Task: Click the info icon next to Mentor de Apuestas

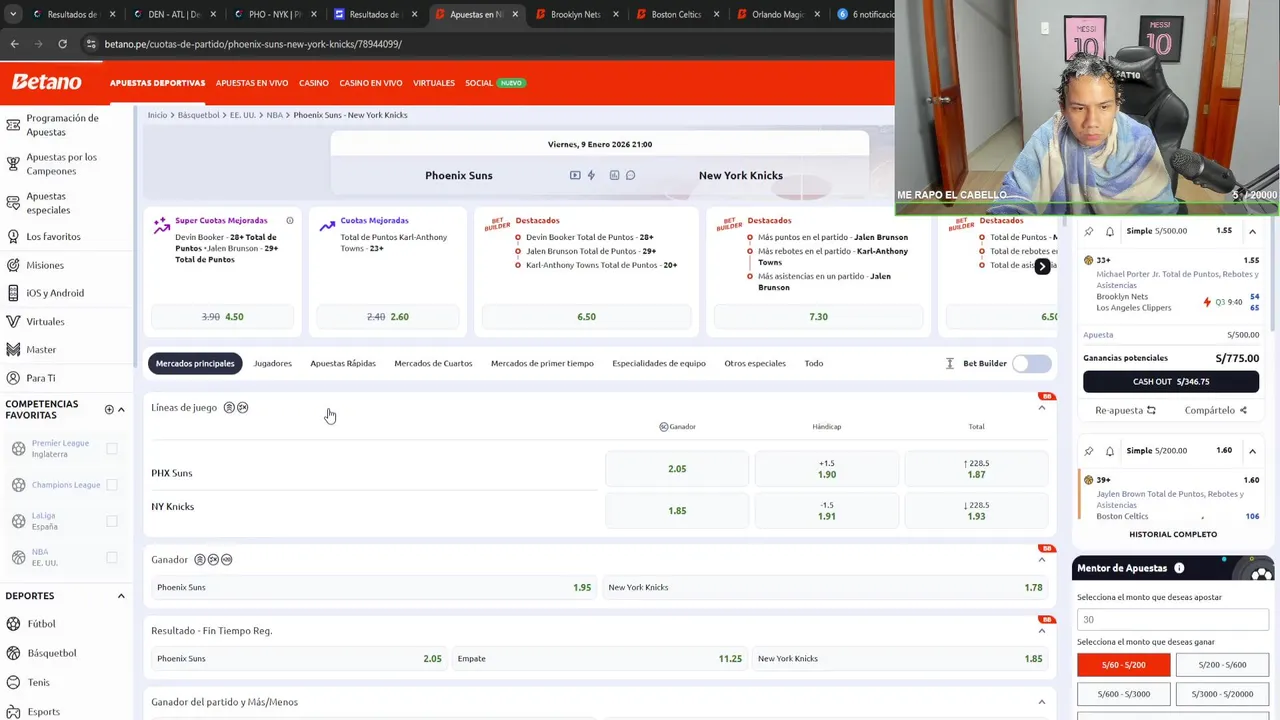Action: click(1179, 568)
